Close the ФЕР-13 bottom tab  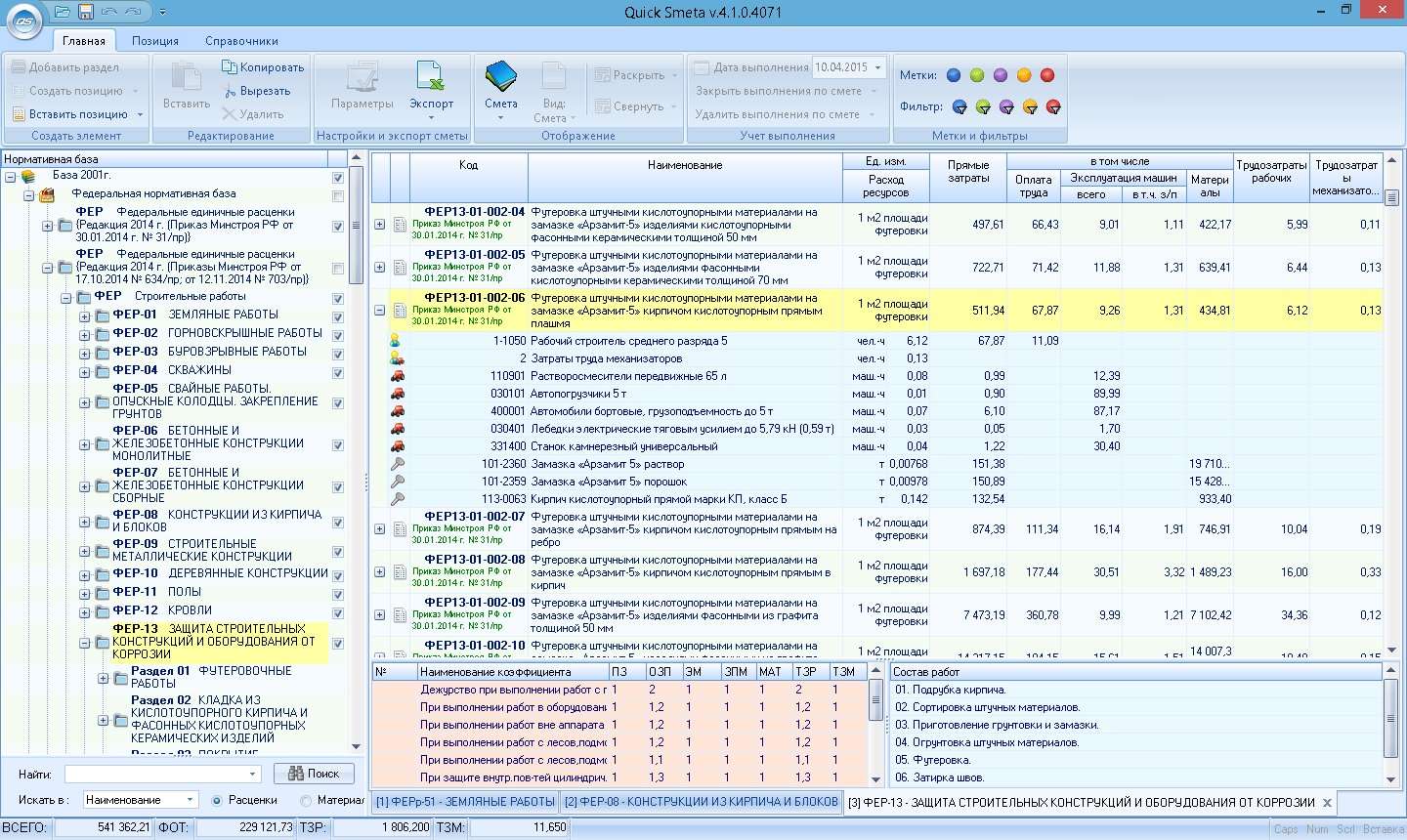coord(1327,803)
